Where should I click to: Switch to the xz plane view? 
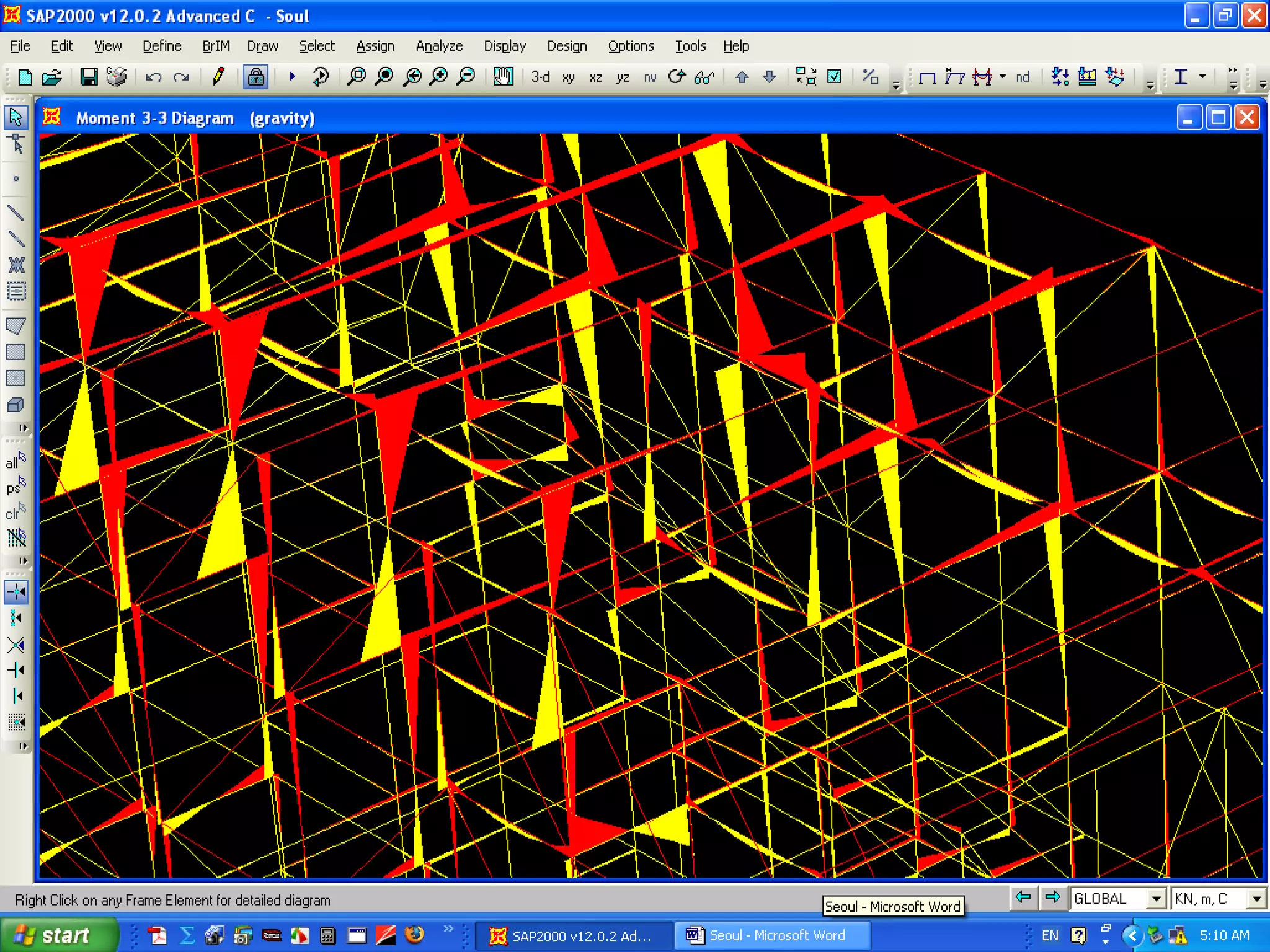pos(595,77)
